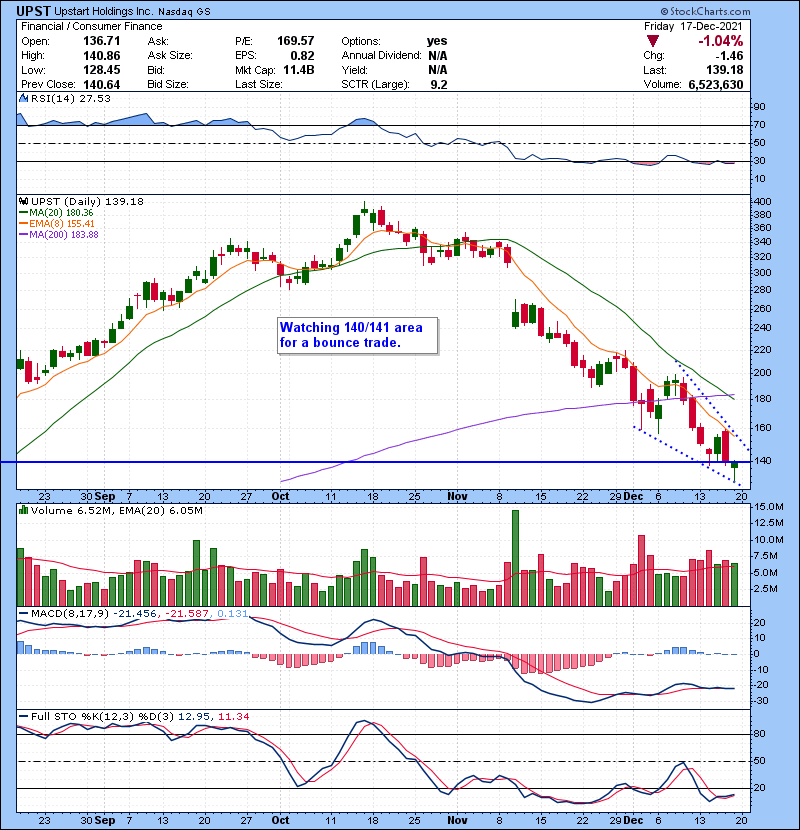Viewport: 800px width, 830px height.
Task: Click the MACD(8,17,9) indicator label
Action: pos(70,614)
